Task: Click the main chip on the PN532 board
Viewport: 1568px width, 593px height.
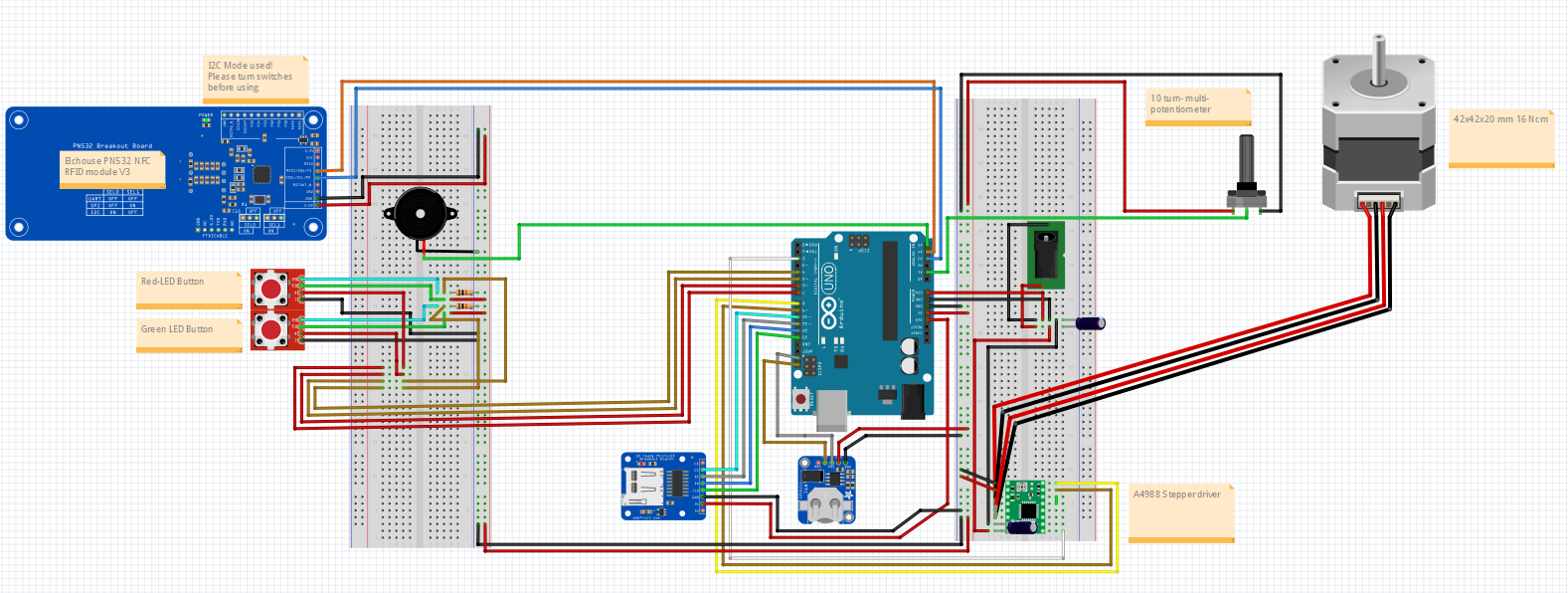Action: (261, 174)
